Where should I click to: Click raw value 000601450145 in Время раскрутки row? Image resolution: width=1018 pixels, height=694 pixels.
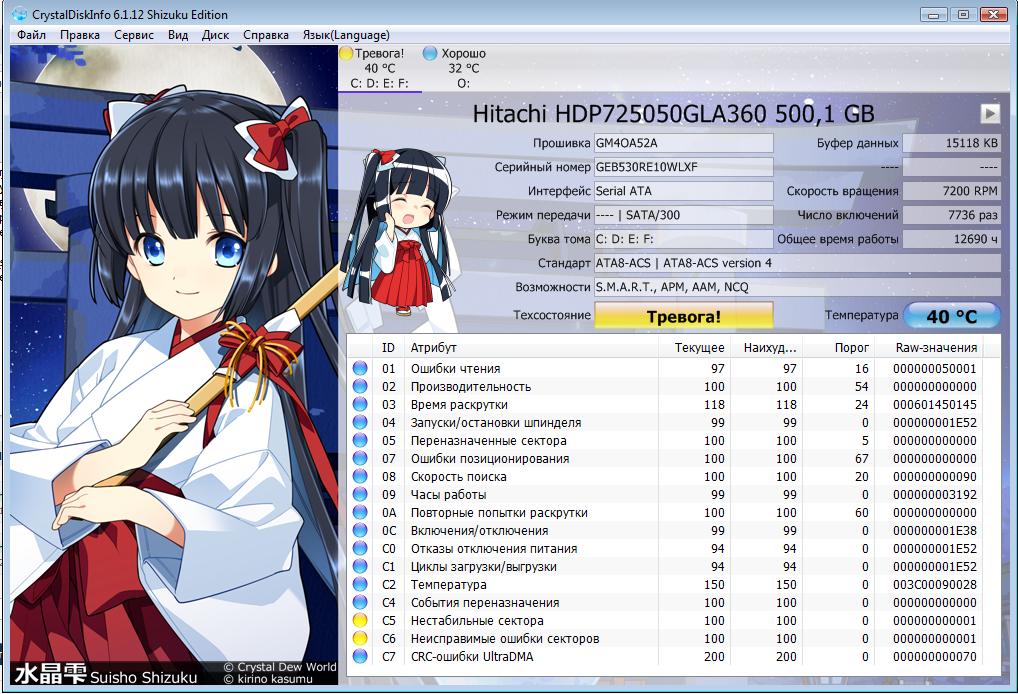[x=934, y=404]
